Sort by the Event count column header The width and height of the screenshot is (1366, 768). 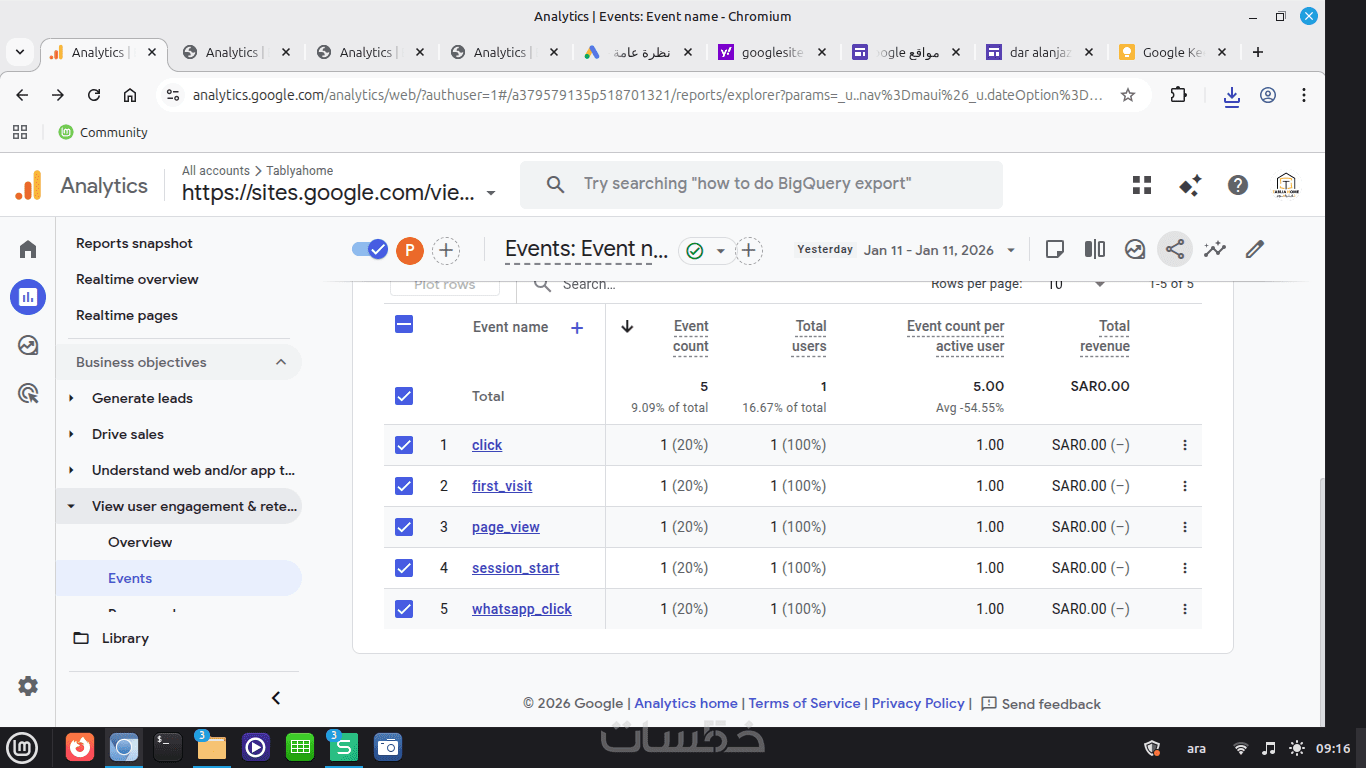pyautogui.click(x=690, y=336)
